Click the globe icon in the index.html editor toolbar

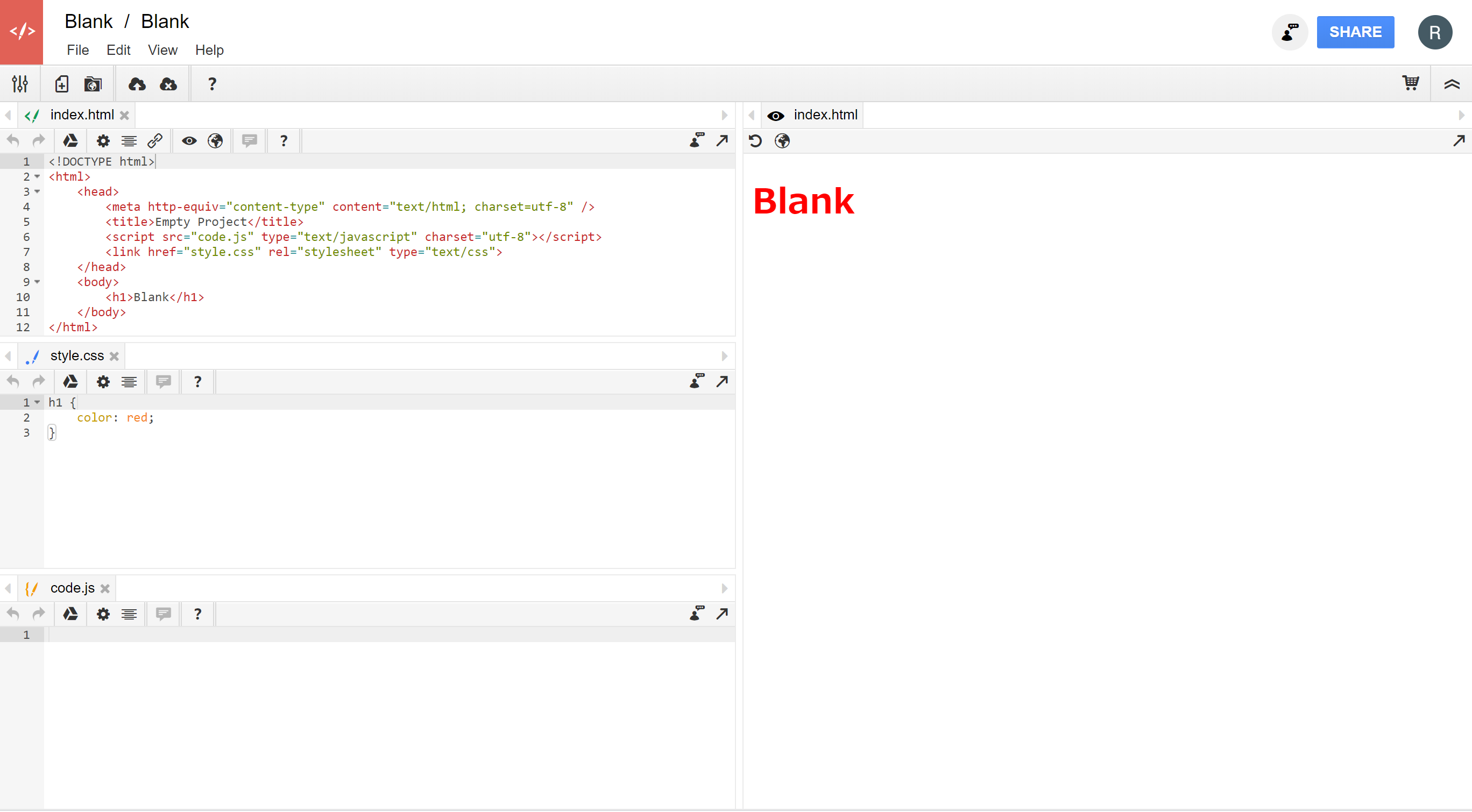point(215,140)
